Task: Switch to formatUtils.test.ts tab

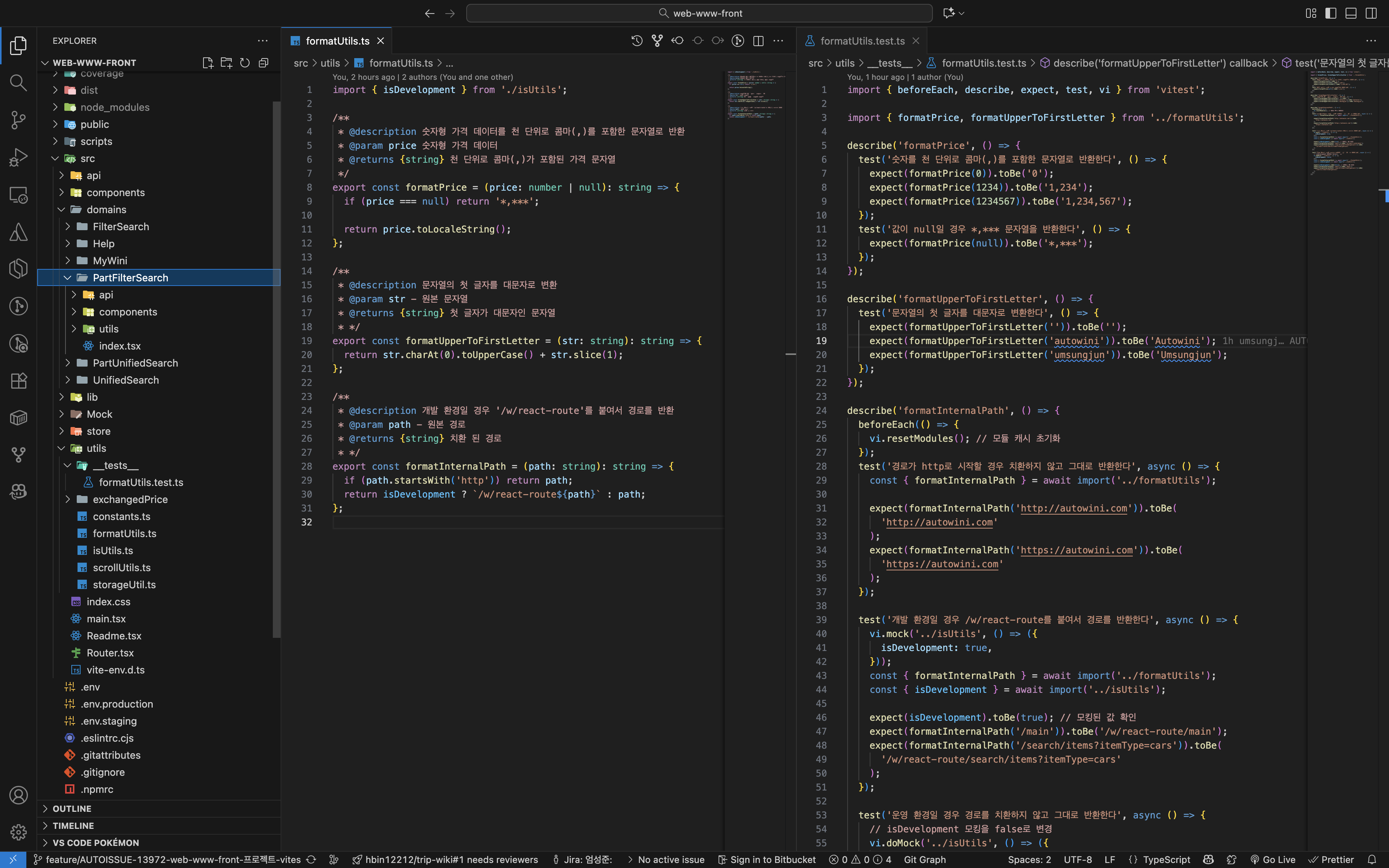Action: [862, 41]
